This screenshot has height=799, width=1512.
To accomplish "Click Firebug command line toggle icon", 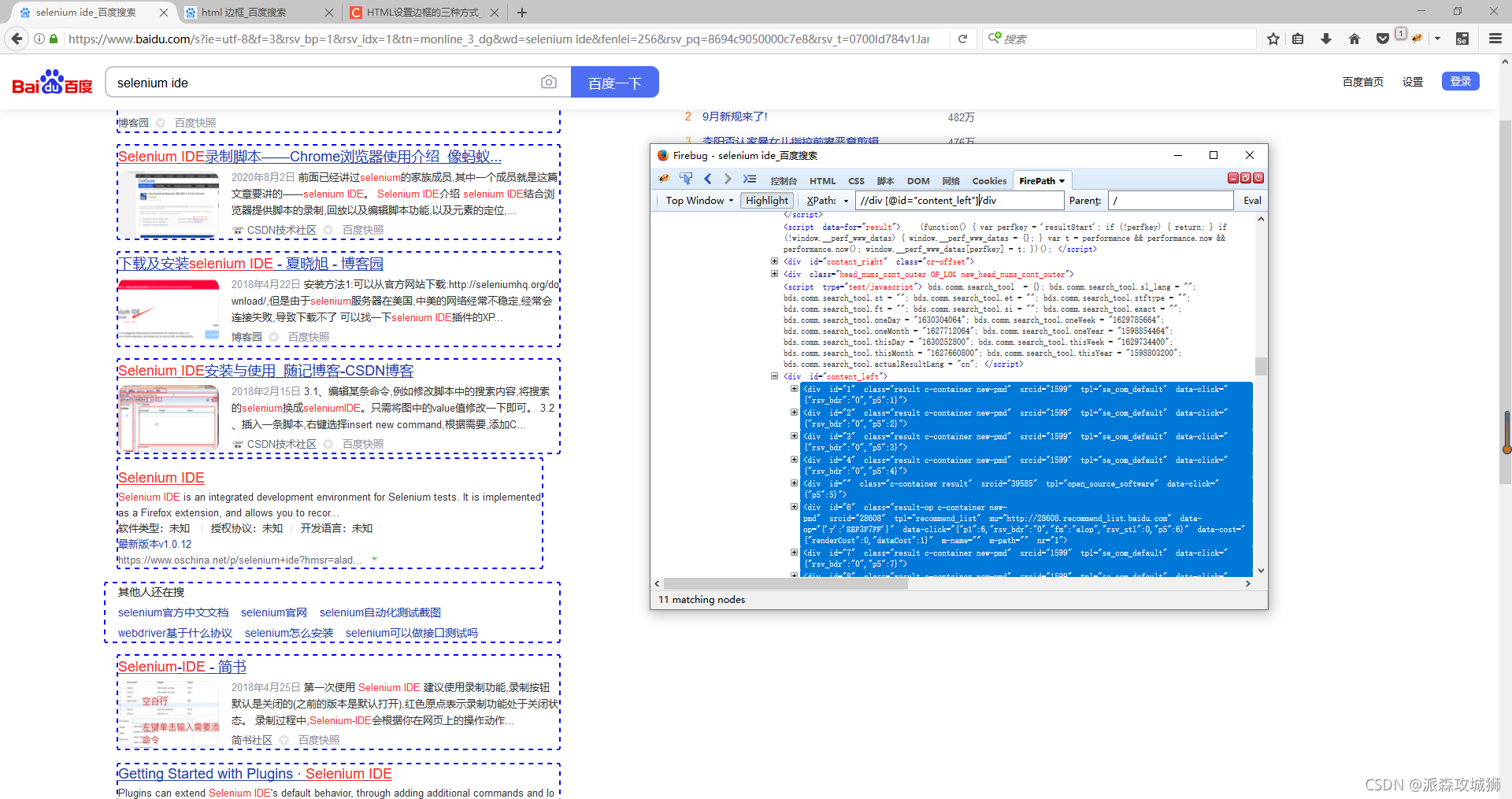I will click(750, 179).
